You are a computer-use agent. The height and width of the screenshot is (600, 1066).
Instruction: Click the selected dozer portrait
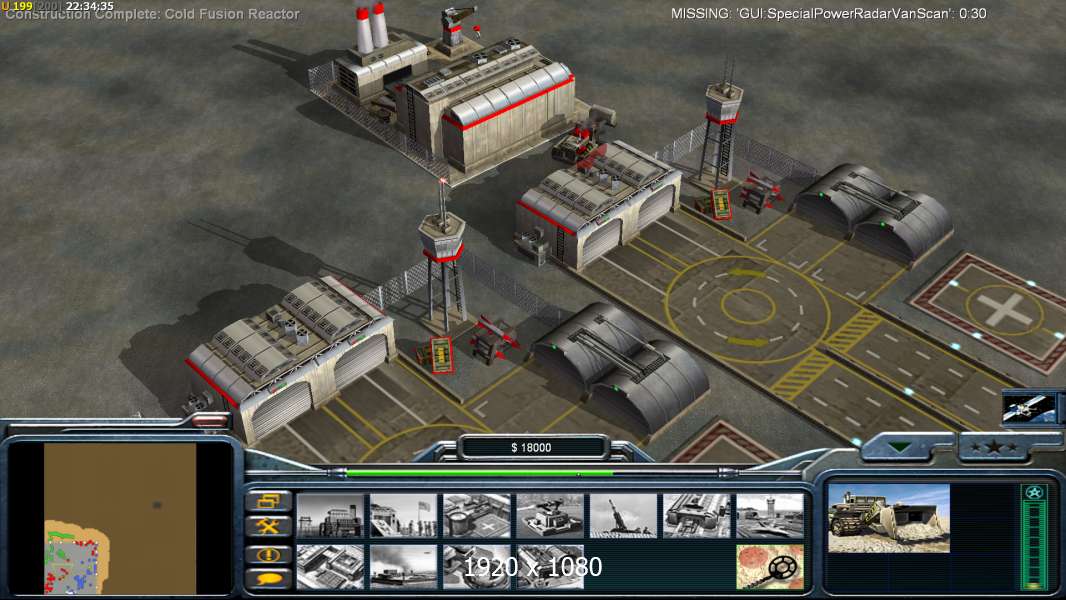pos(889,518)
